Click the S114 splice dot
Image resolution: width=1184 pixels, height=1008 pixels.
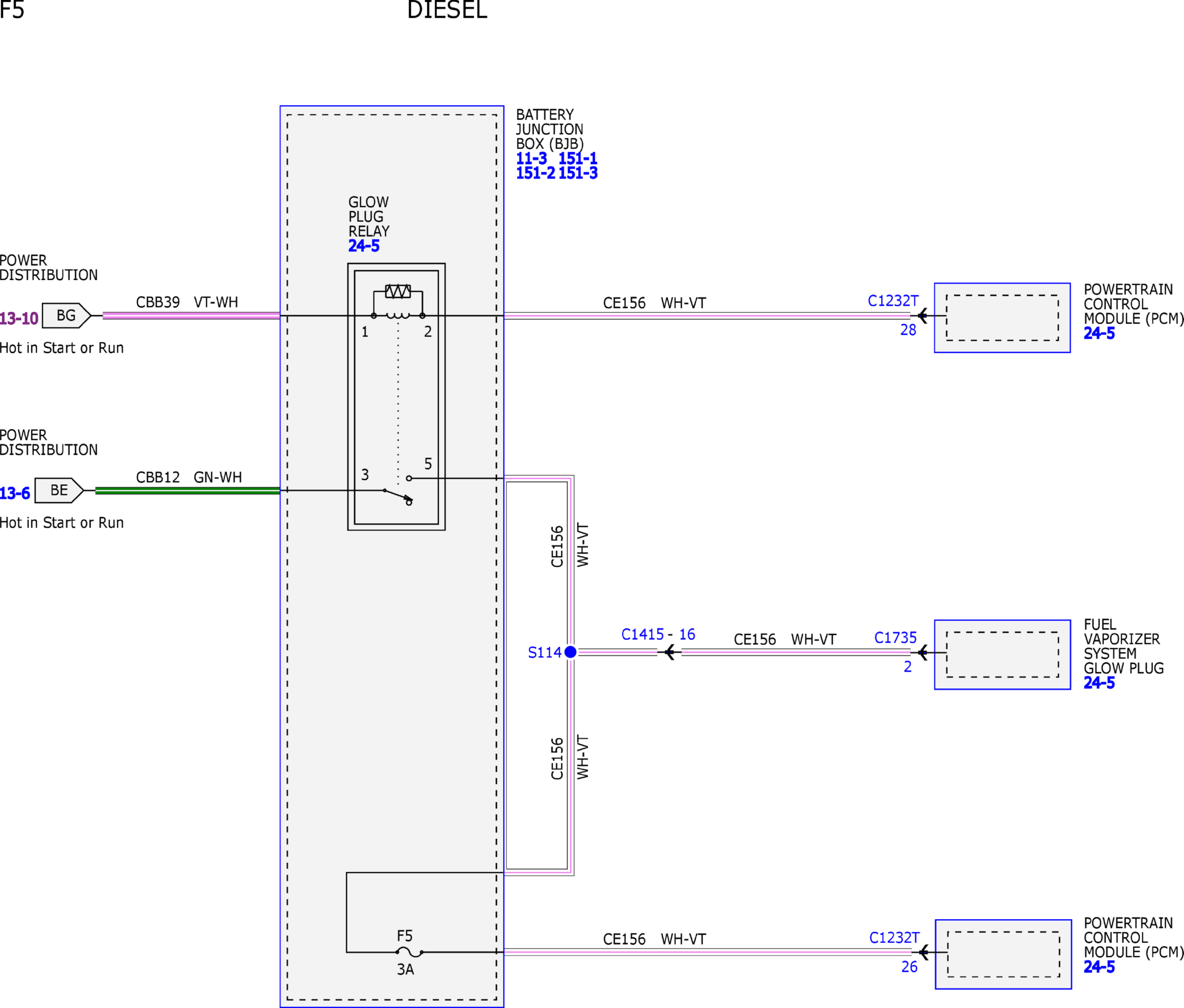point(570,652)
